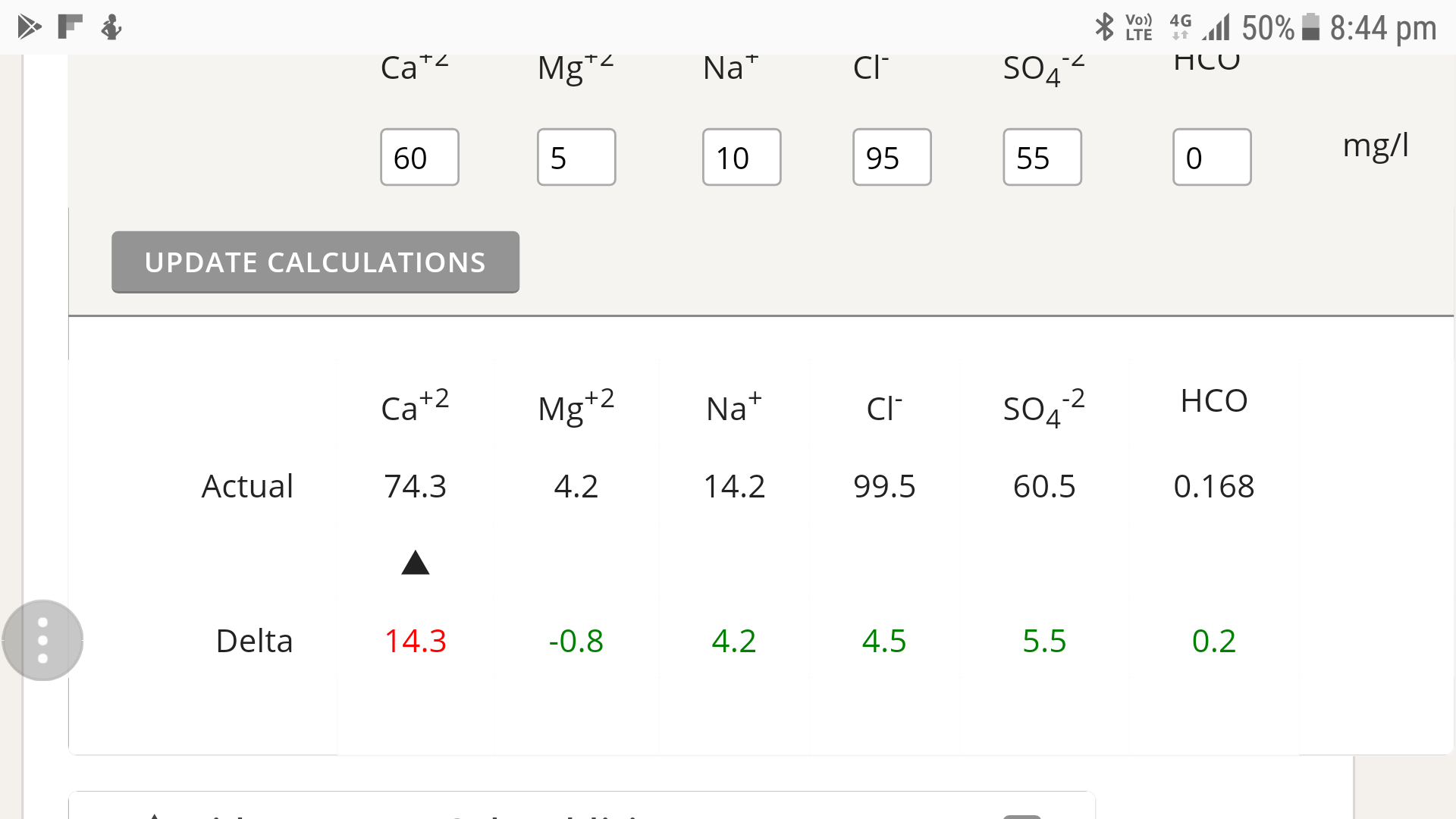Select the SO4-2 target field showing 55
This screenshot has height=819, width=1456.
click(1042, 157)
